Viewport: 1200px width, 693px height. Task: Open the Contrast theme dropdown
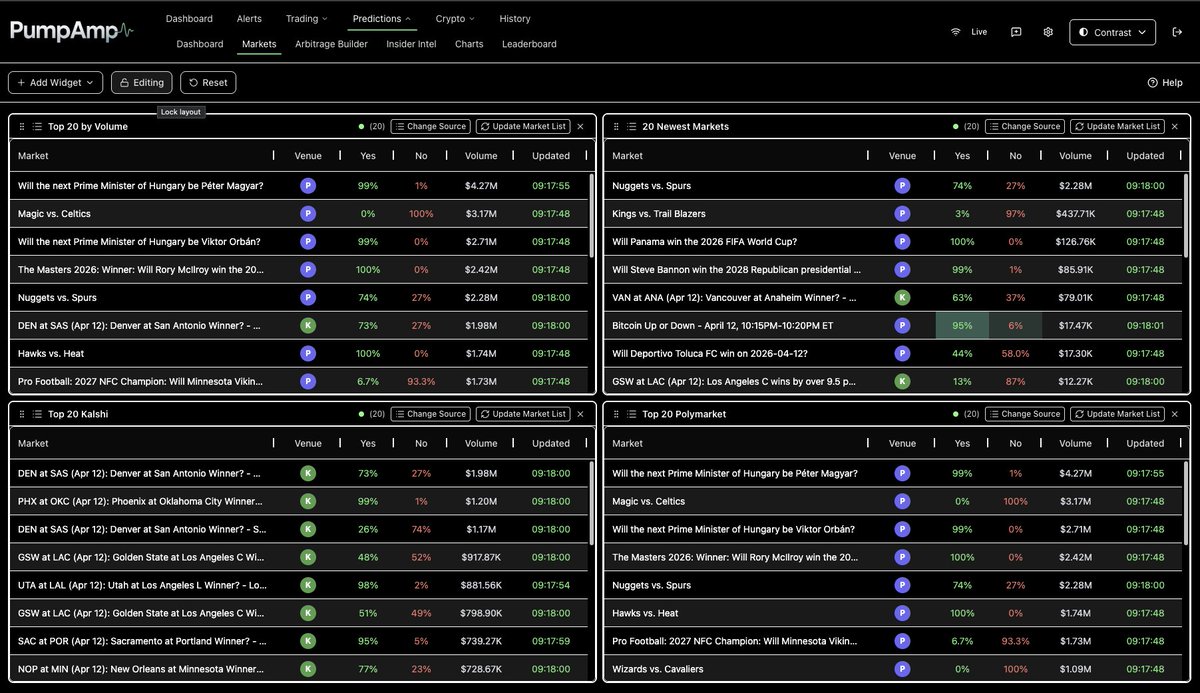coord(1112,32)
